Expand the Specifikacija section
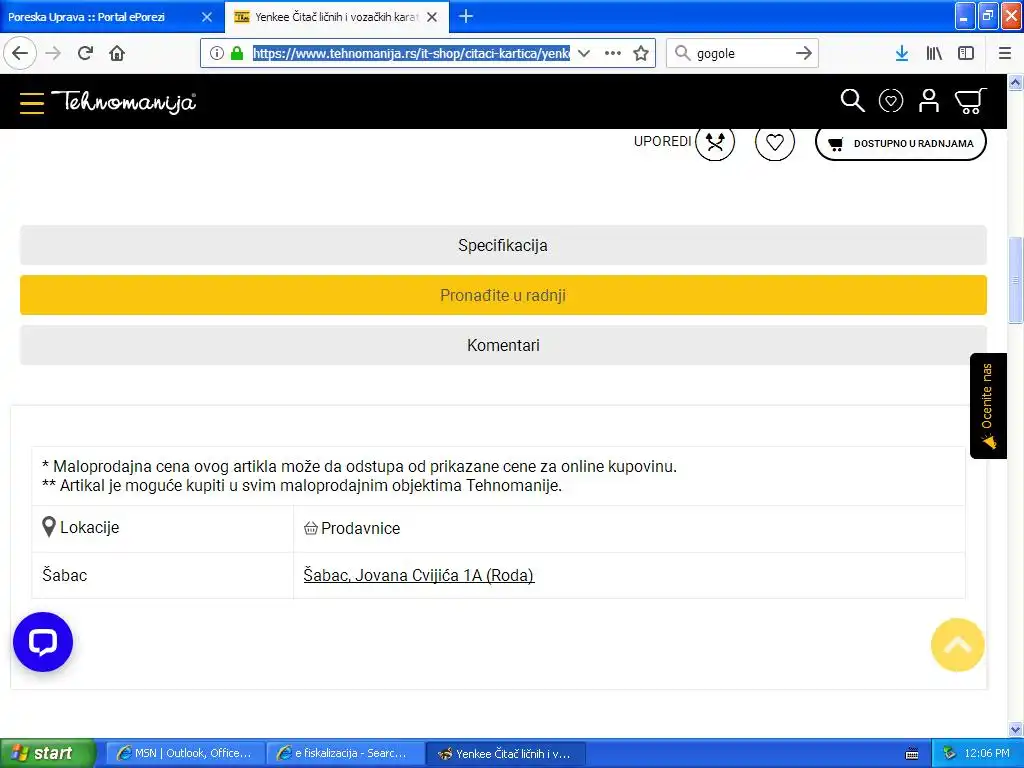 503,246
